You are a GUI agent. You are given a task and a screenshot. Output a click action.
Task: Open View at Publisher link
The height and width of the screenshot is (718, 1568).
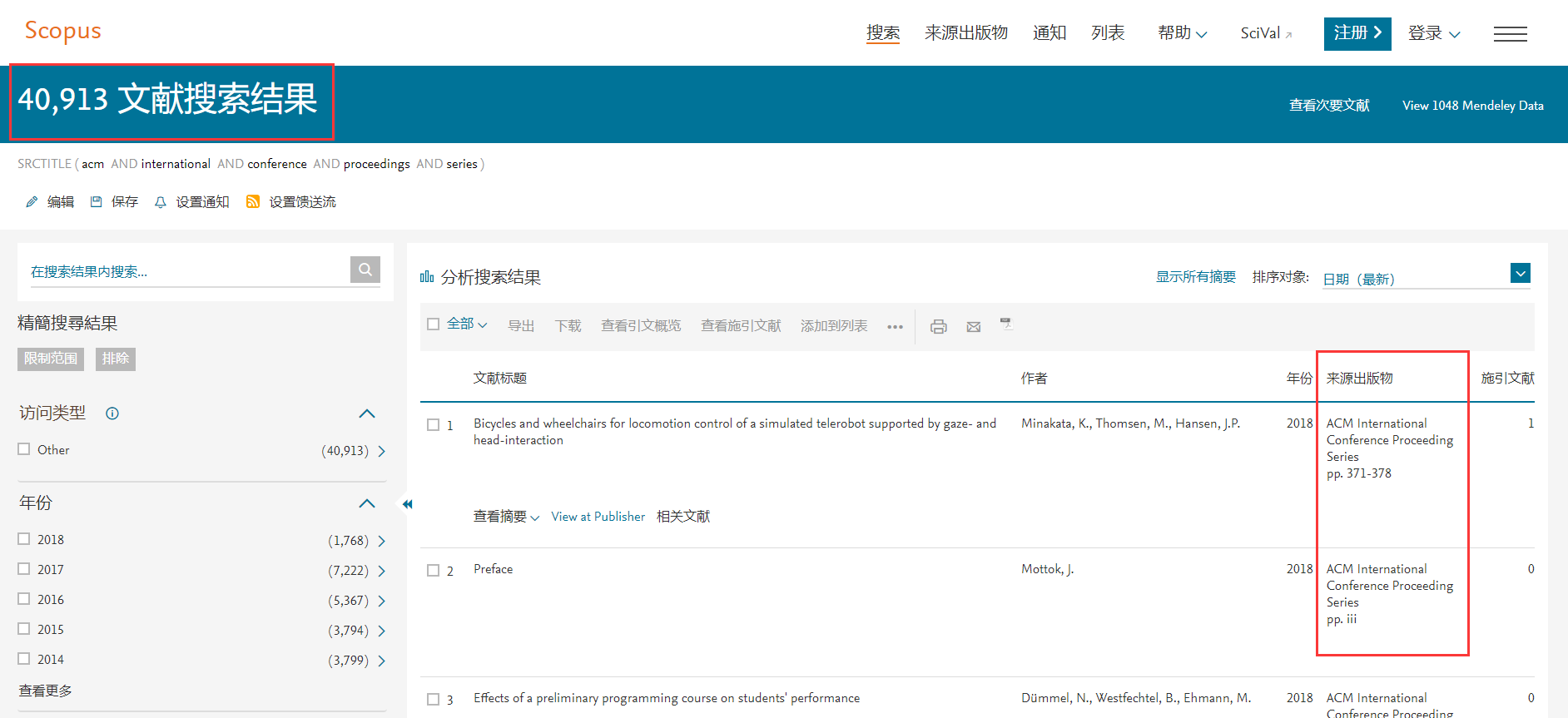click(x=598, y=517)
